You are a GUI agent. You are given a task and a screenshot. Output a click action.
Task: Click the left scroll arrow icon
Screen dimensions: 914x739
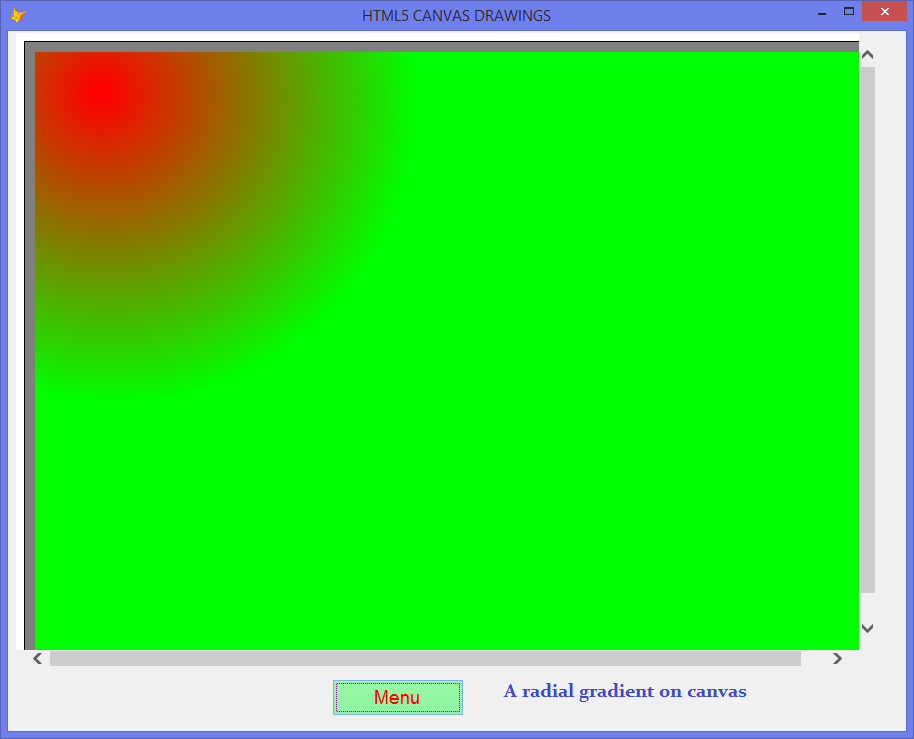(36, 658)
